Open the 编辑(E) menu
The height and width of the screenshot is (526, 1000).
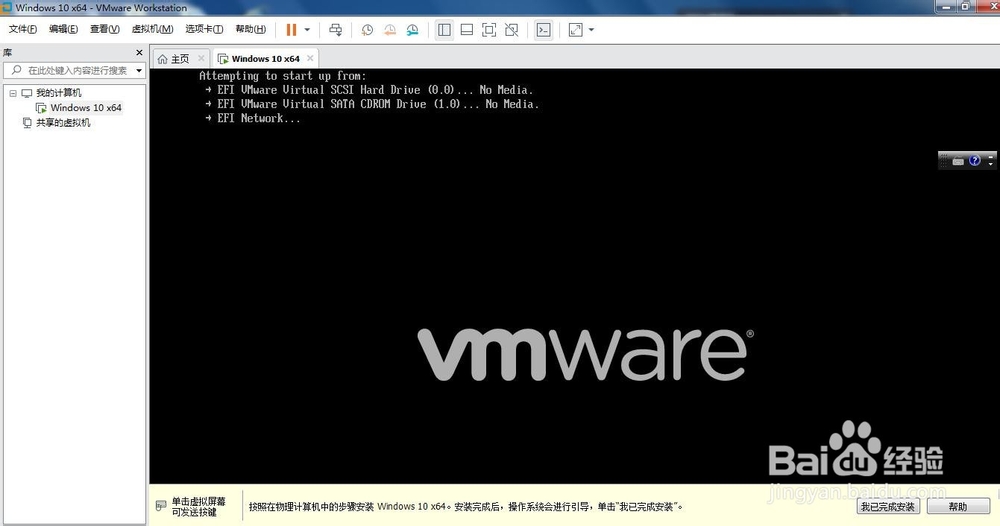63,29
